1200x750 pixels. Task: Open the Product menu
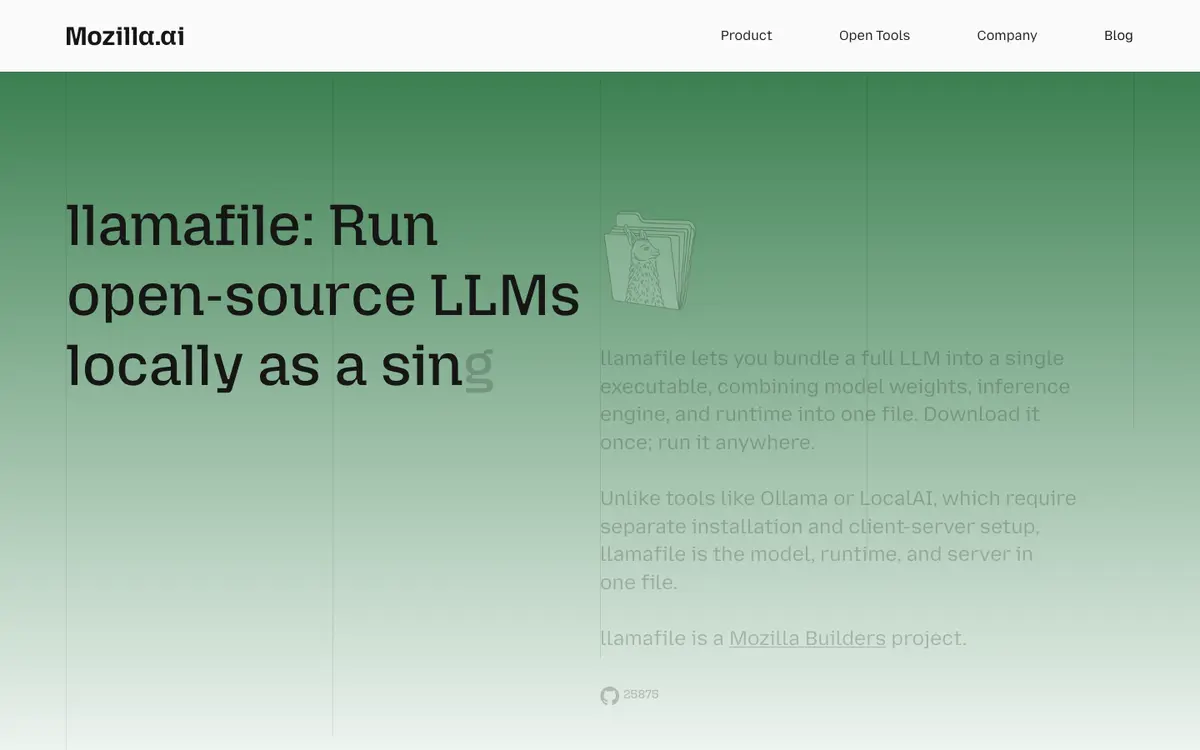pyautogui.click(x=746, y=35)
